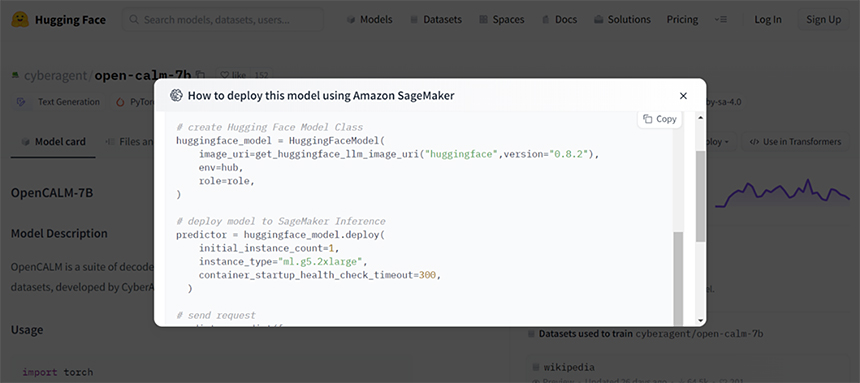Click the Sign Up button

click(823, 19)
